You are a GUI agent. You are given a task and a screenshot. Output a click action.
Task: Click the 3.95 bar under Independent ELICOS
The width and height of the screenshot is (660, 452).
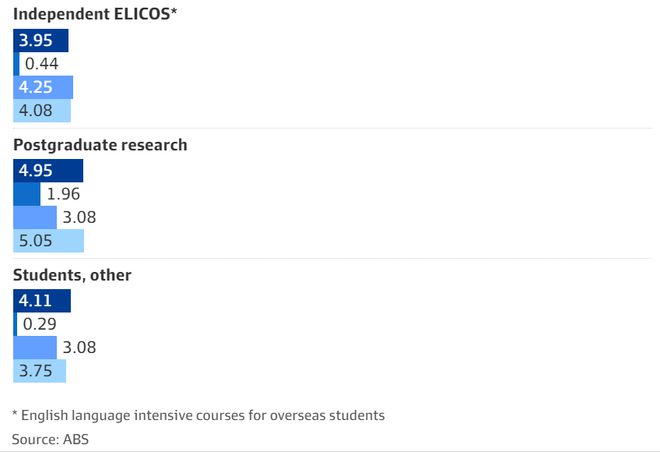coord(41,40)
